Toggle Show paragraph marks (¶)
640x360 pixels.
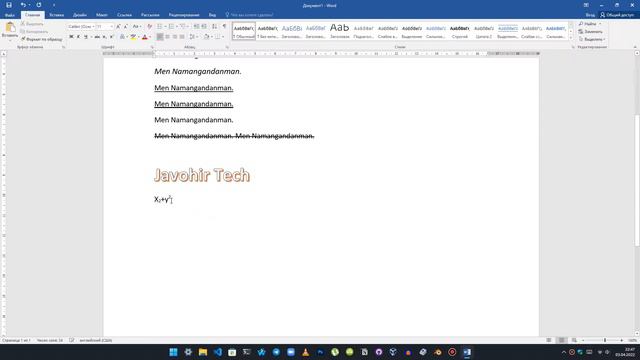[224, 27]
